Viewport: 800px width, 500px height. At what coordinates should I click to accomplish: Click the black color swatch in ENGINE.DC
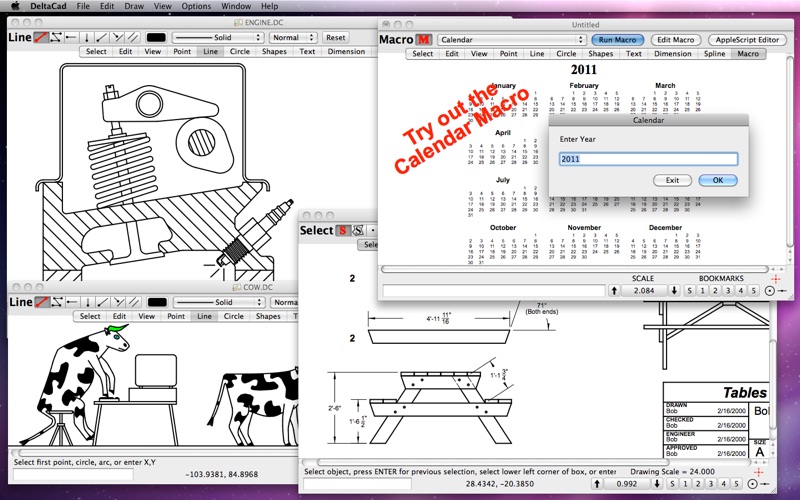156,37
